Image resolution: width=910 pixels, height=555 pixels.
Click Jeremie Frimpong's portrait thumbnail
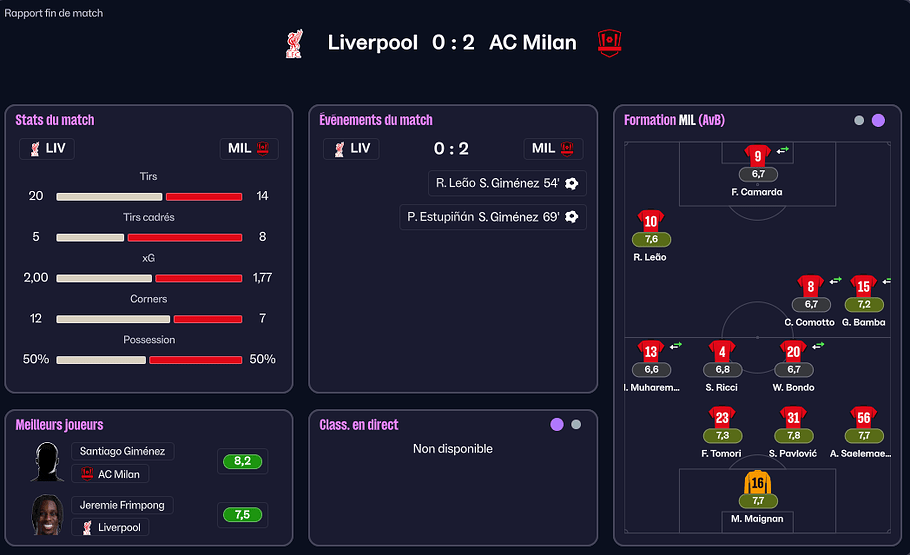tap(46, 515)
